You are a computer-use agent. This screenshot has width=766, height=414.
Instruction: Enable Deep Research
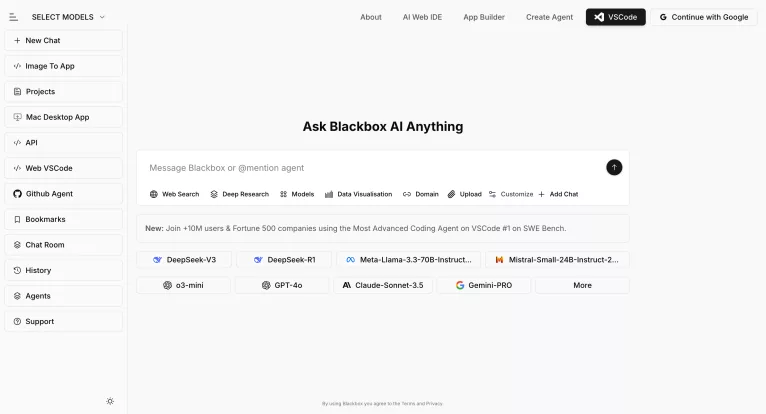click(239, 194)
